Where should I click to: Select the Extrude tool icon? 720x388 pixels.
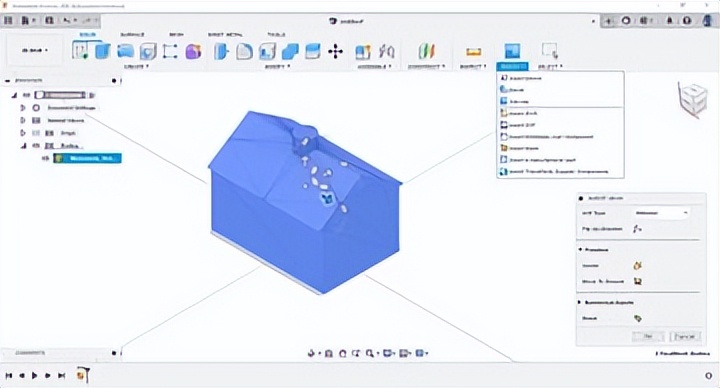pos(102,51)
